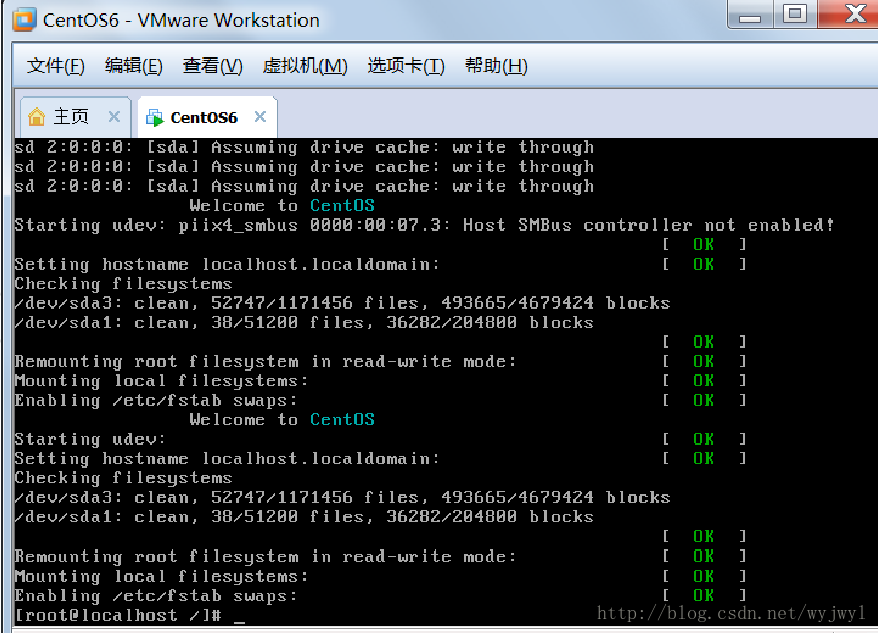This screenshot has height=633, width=878.
Task: Click the last 'Mounting local filesystems:' line
Action: [161, 576]
